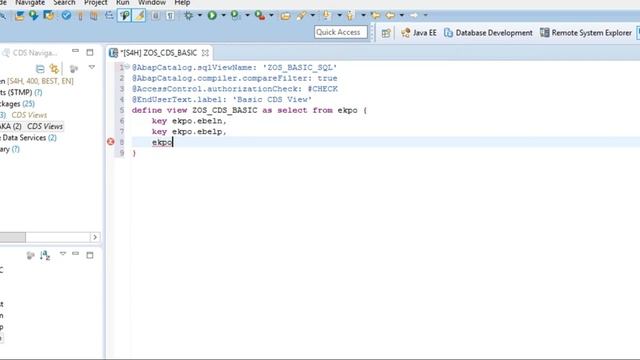Click the Quick Access input field
Viewport: 640px width, 360px height.
pos(341,32)
